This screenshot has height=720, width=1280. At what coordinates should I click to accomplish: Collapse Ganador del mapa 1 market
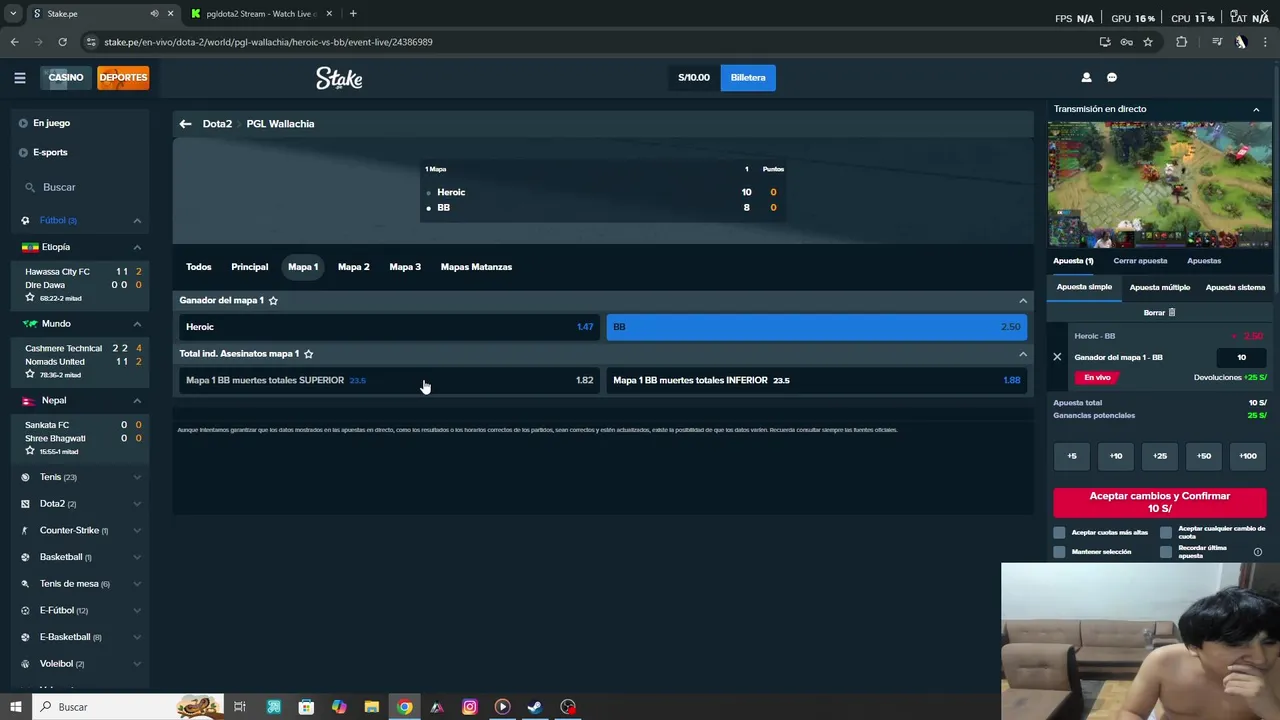[1023, 300]
